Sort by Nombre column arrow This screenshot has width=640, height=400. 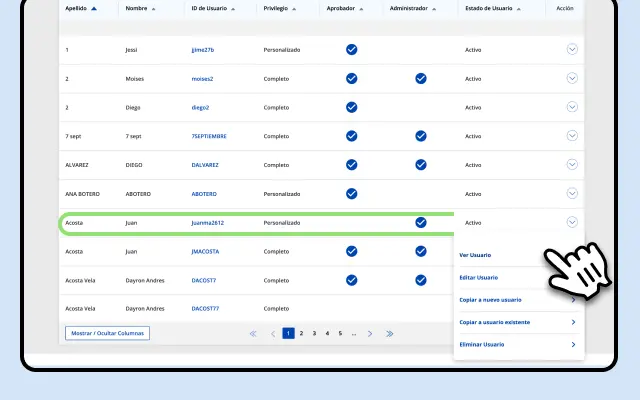click(153, 9)
